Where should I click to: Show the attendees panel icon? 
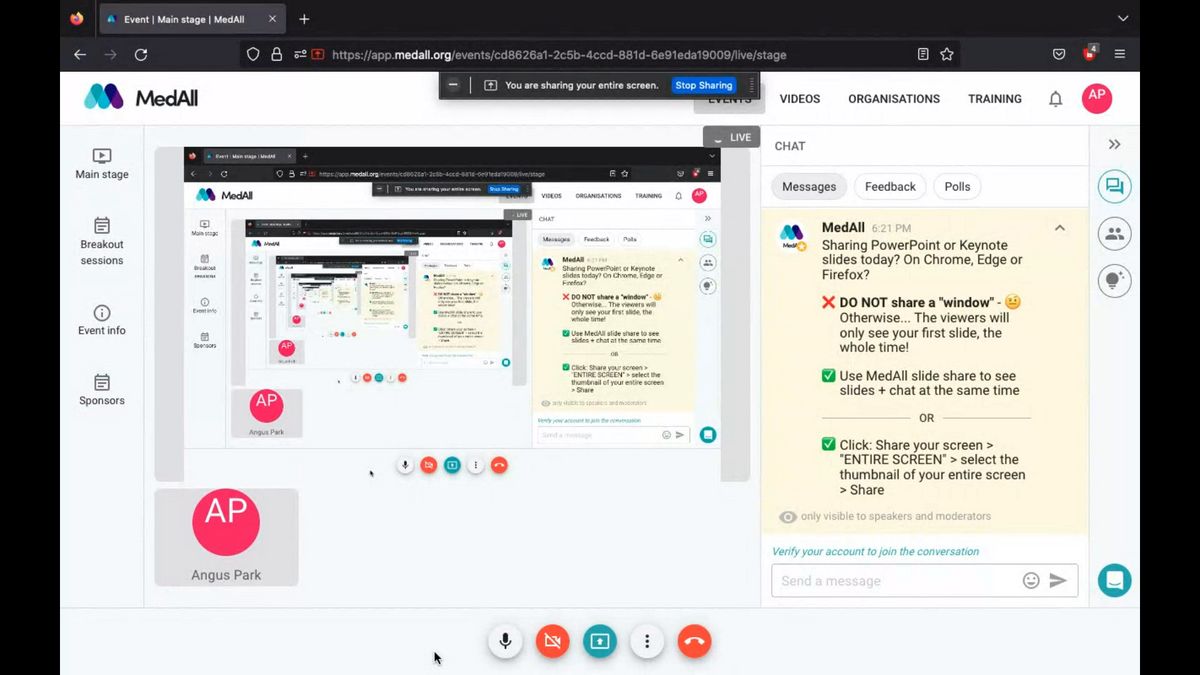[1115, 234]
